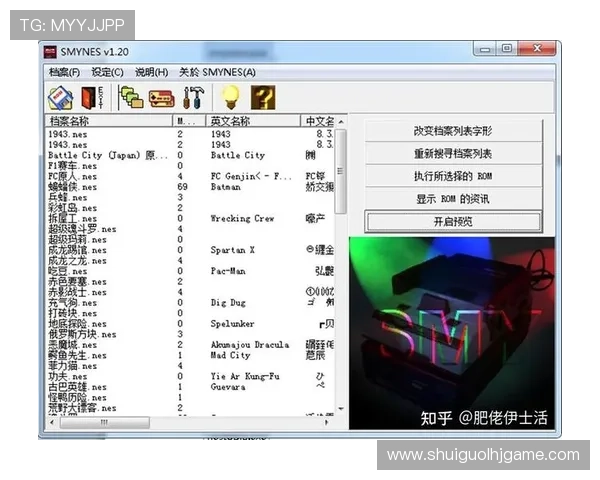
Task: Open the 设定(C) menu
Action: point(107,72)
